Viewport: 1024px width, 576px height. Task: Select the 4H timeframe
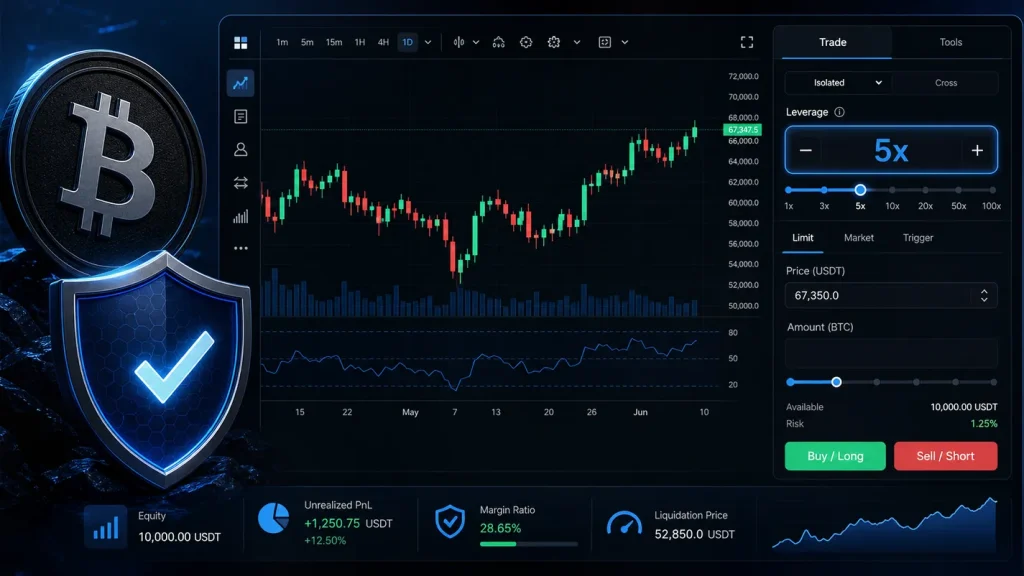[383, 42]
